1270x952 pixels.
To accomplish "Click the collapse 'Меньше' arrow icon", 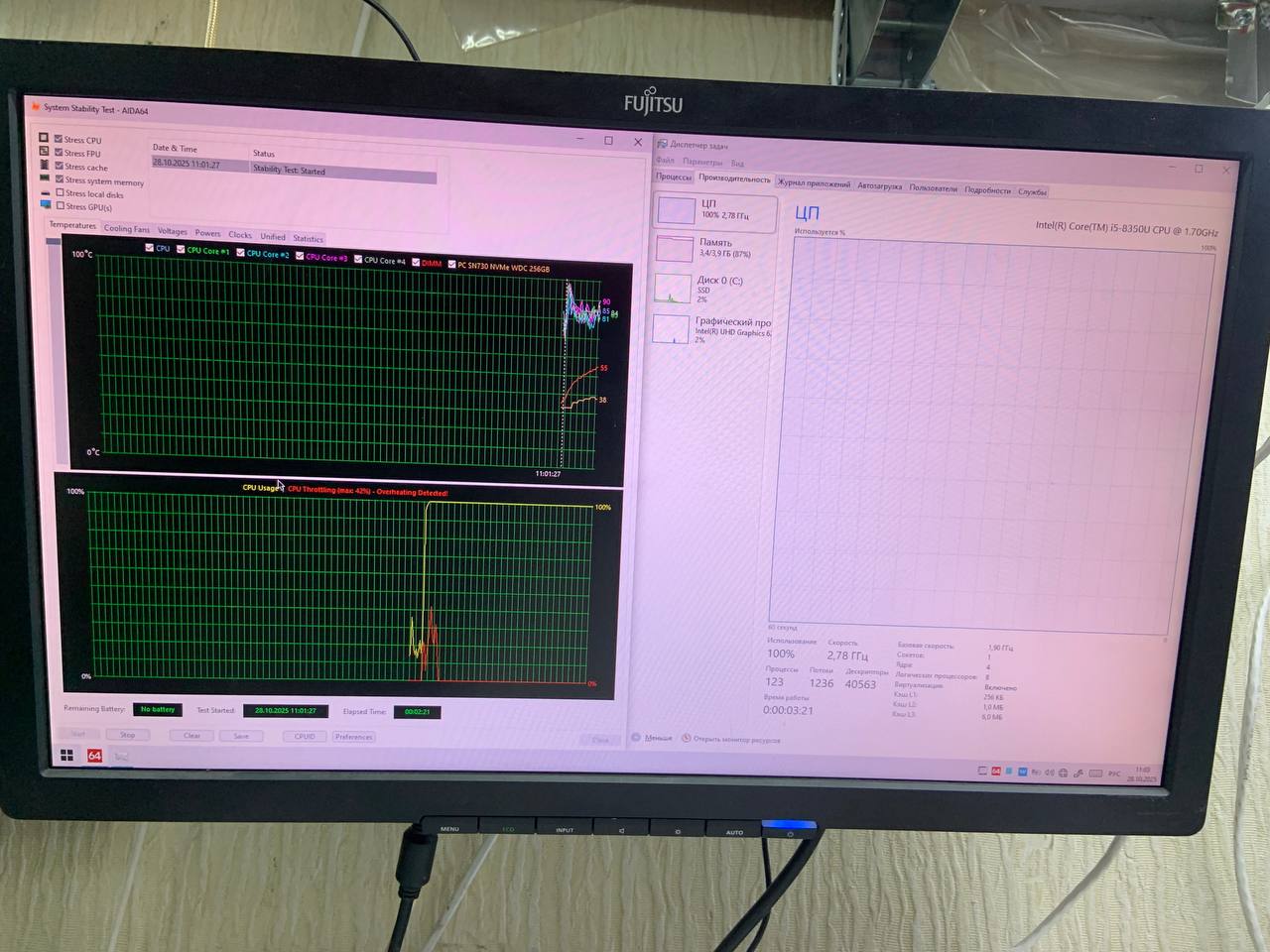I will tap(637, 738).
